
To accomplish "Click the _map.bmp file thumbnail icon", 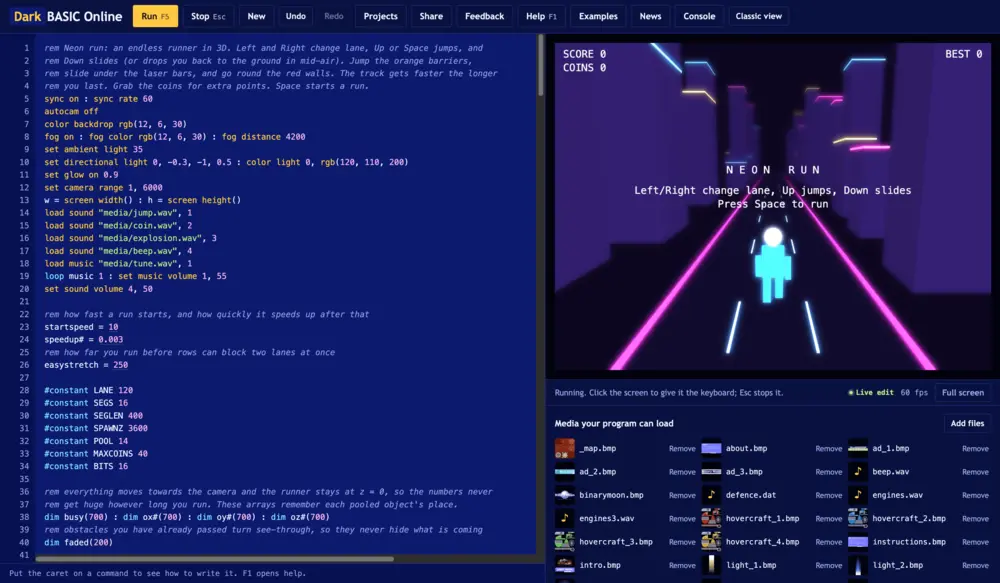I will click(x=564, y=448).
